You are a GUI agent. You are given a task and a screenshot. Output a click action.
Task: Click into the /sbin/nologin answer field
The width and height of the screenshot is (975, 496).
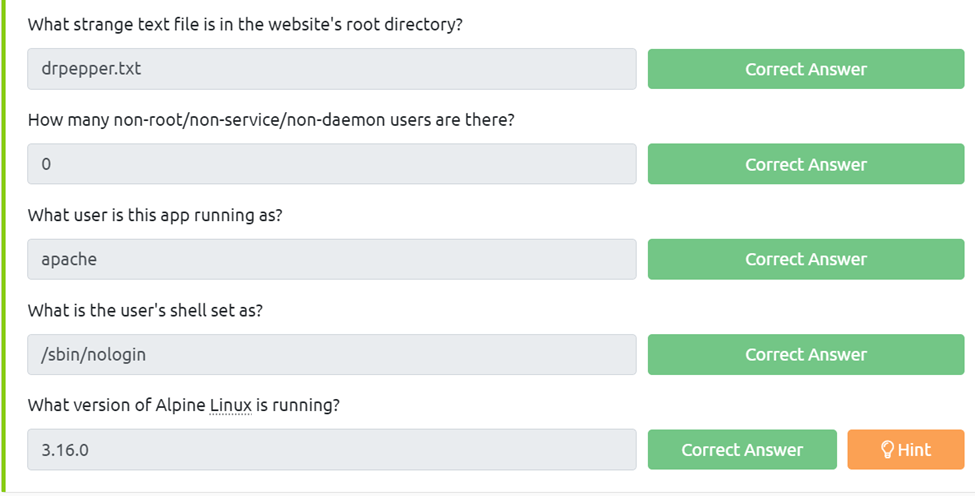(x=331, y=354)
